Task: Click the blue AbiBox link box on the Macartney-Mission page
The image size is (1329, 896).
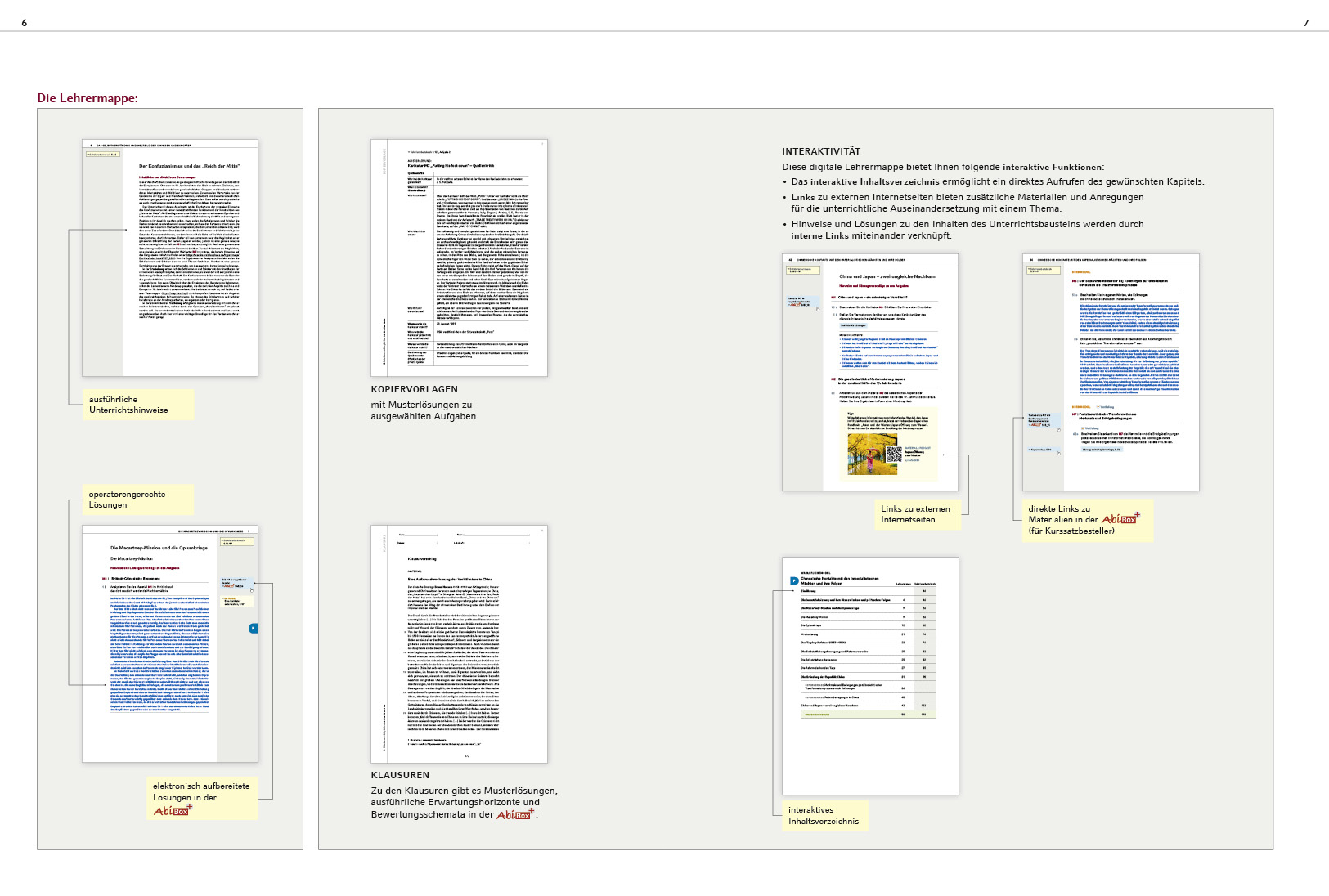Action: [236, 584]
